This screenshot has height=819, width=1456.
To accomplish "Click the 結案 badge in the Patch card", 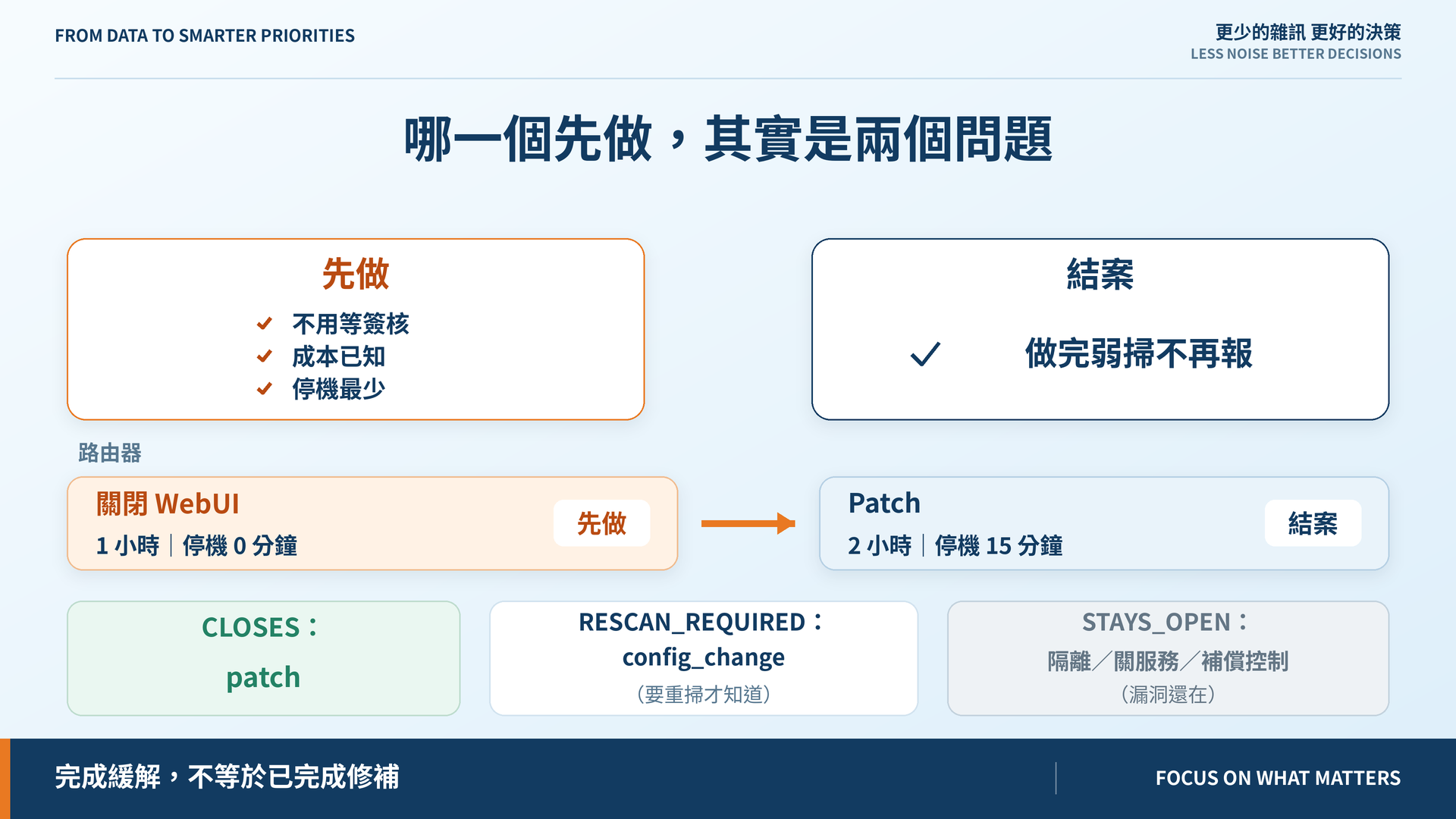I will pos(1313,523).
